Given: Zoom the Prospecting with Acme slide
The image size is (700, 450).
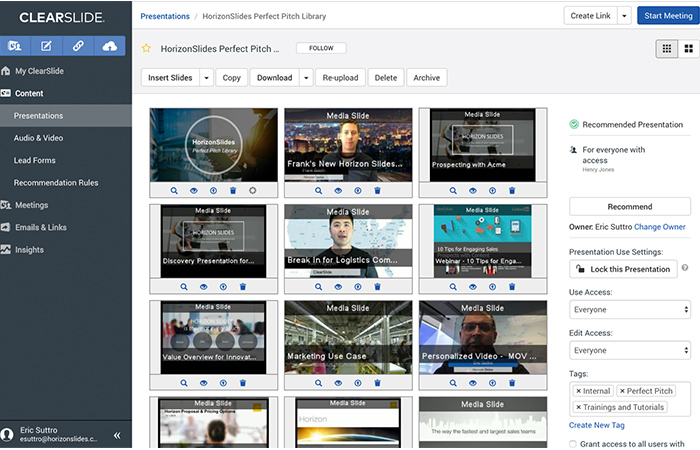Looking at the screenshot, I should click(453, 191).
